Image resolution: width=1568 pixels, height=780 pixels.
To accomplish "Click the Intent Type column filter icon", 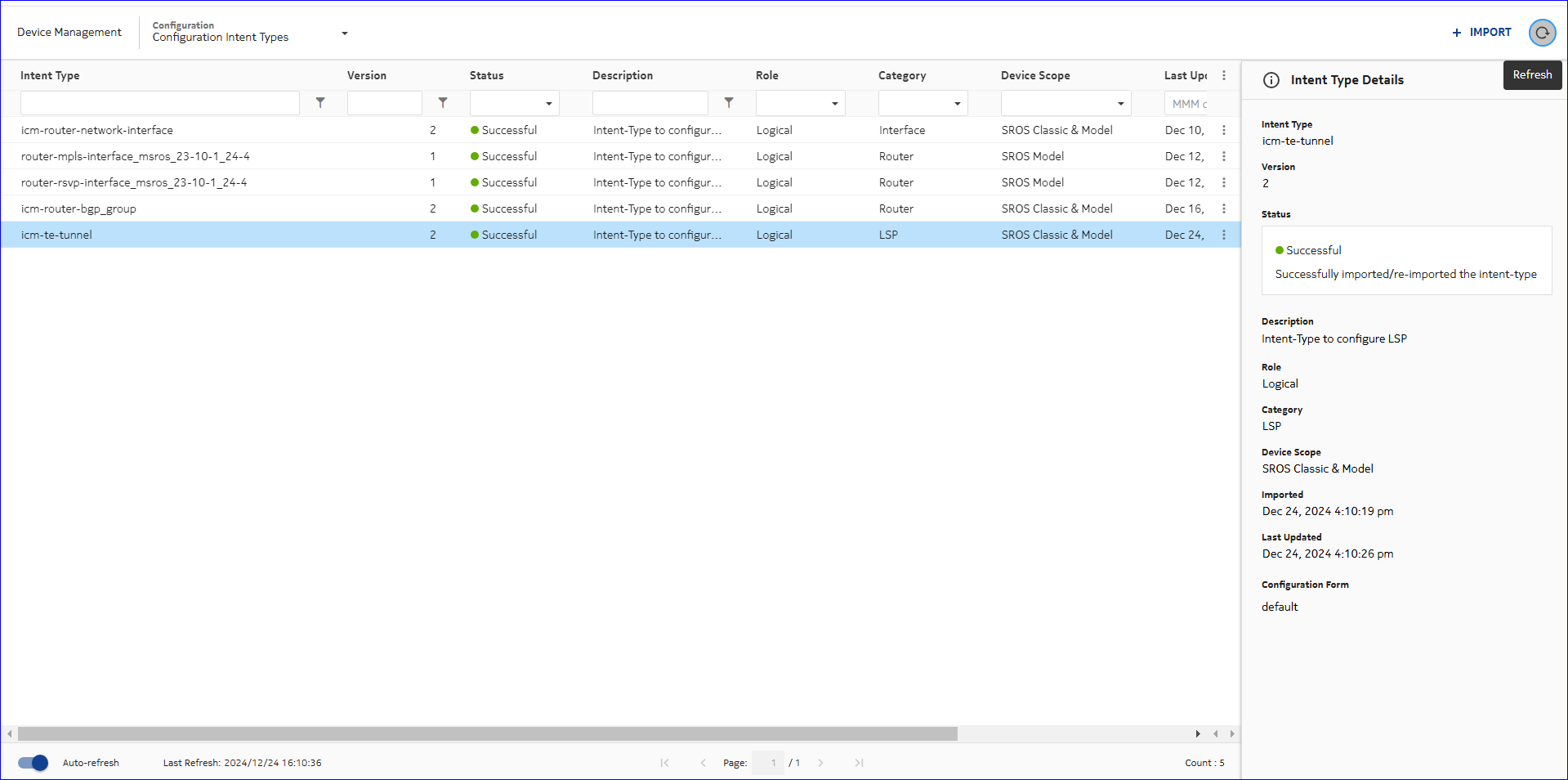I will tap(320, 103).
